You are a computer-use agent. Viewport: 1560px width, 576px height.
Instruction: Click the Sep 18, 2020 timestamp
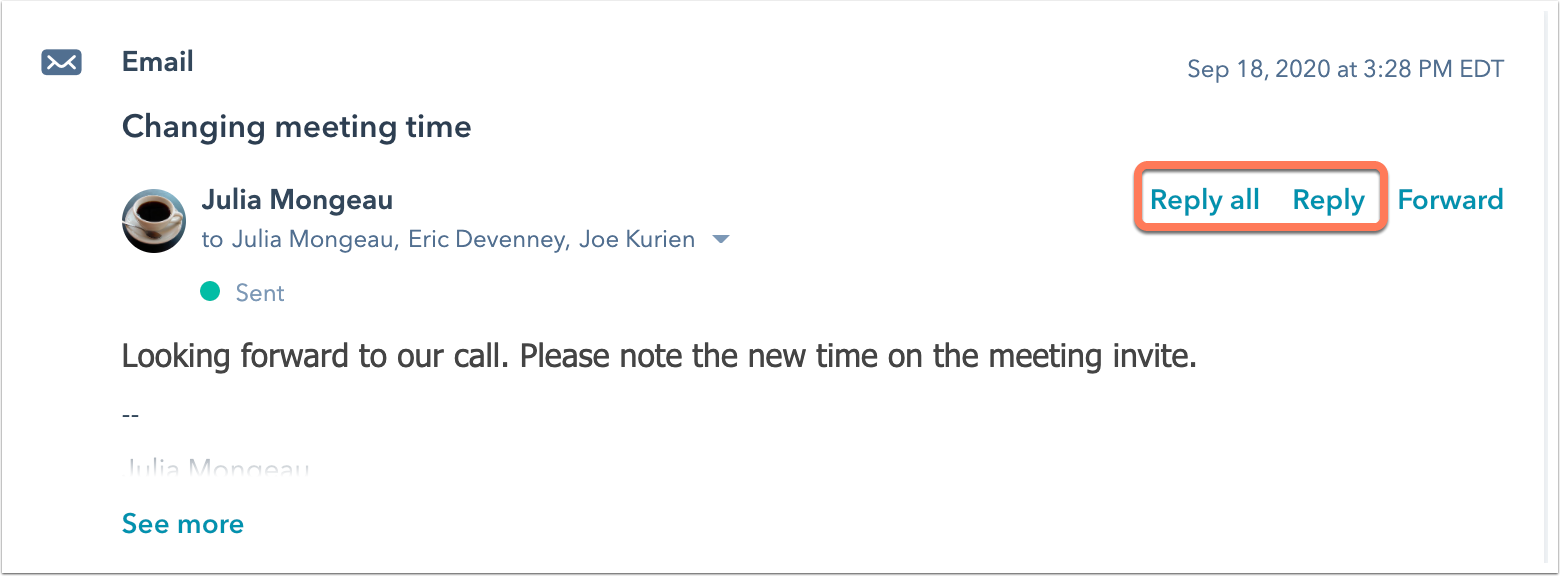[x=1345, y=69]
